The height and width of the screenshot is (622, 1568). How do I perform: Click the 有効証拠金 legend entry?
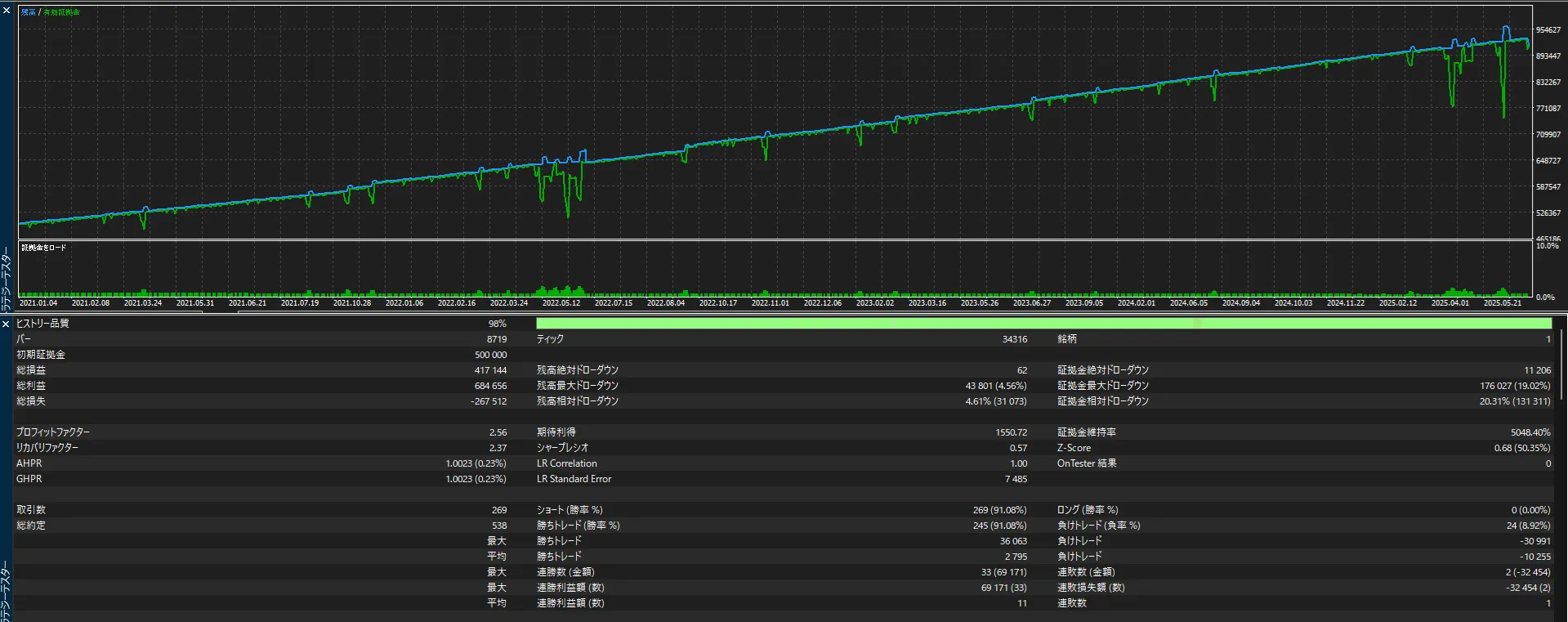click(x=61, y=12)
